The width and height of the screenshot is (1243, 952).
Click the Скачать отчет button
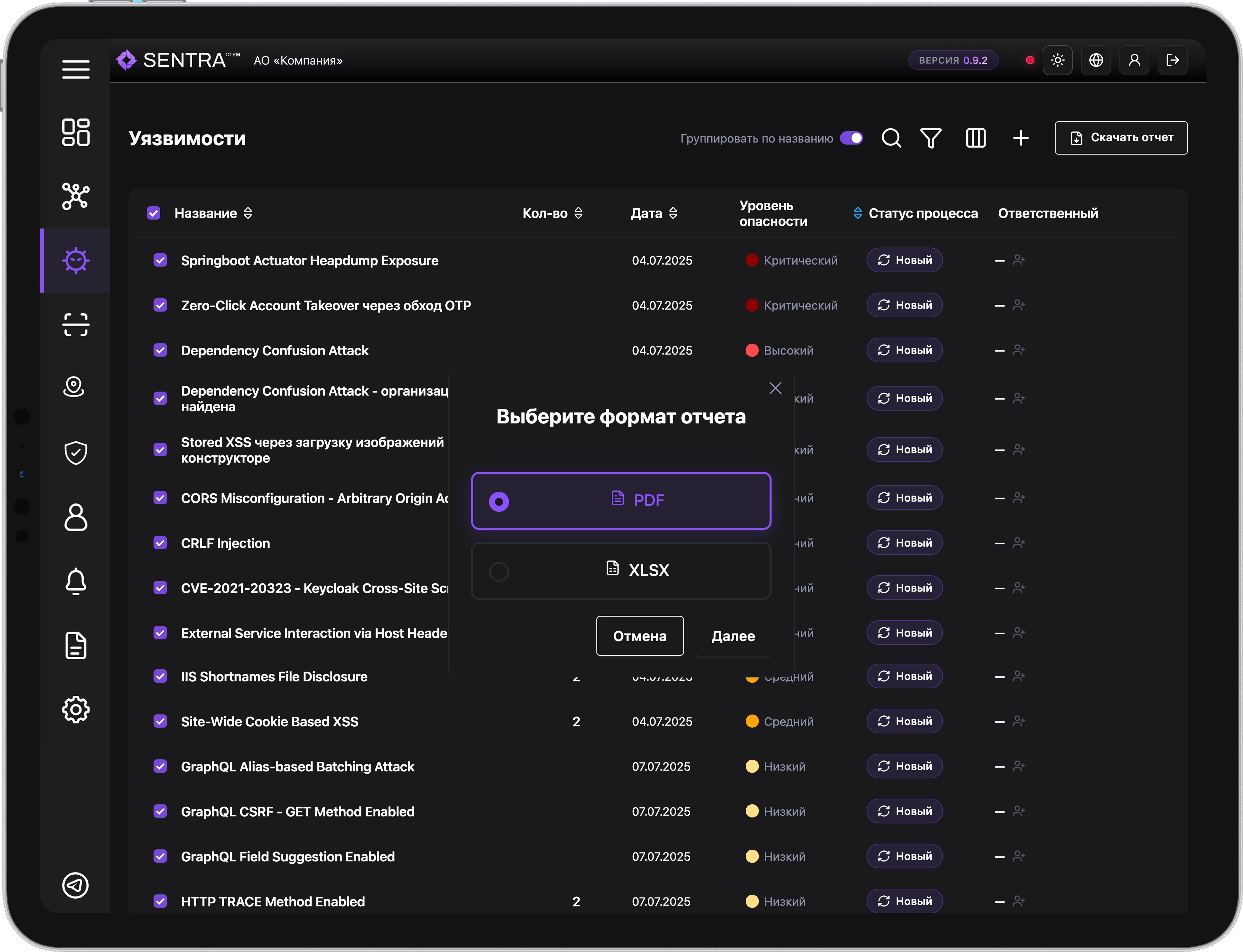pos(1121,138)
